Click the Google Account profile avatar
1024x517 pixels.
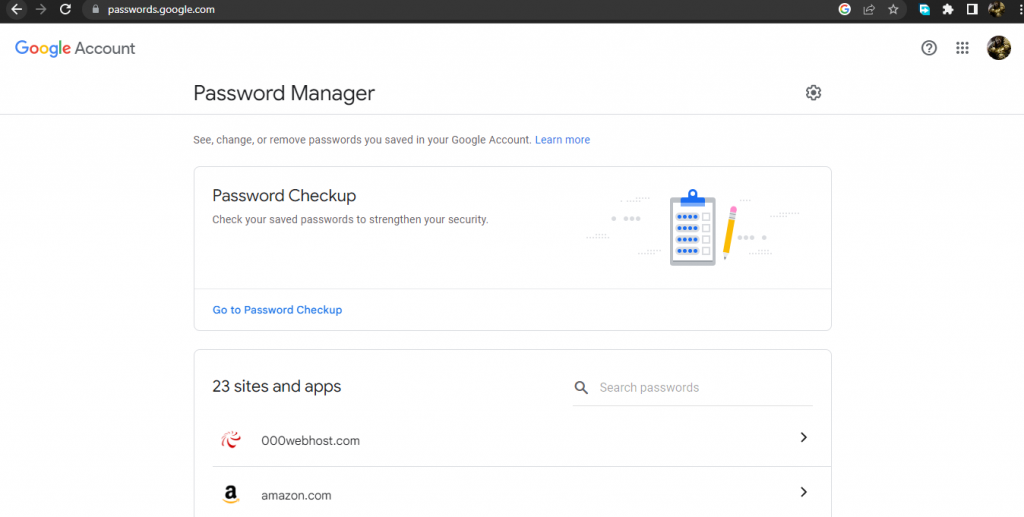tap(999, 48)
